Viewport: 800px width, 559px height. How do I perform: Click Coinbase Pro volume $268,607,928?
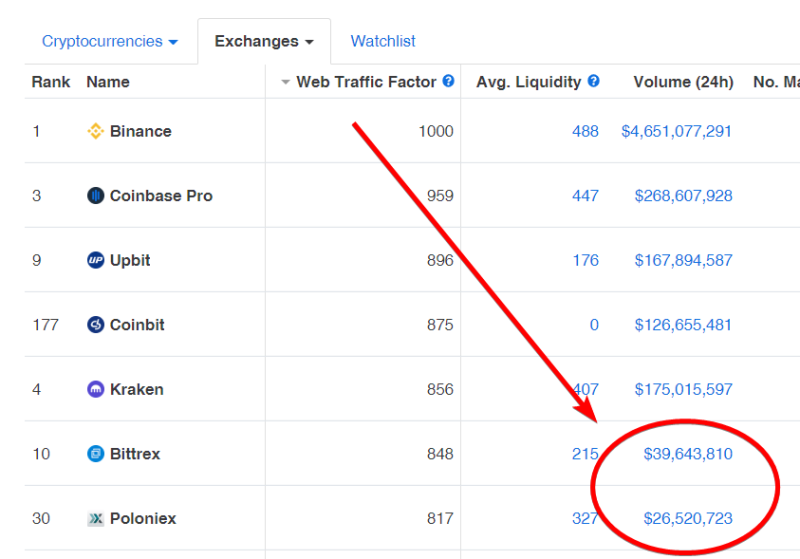point(683,196)
